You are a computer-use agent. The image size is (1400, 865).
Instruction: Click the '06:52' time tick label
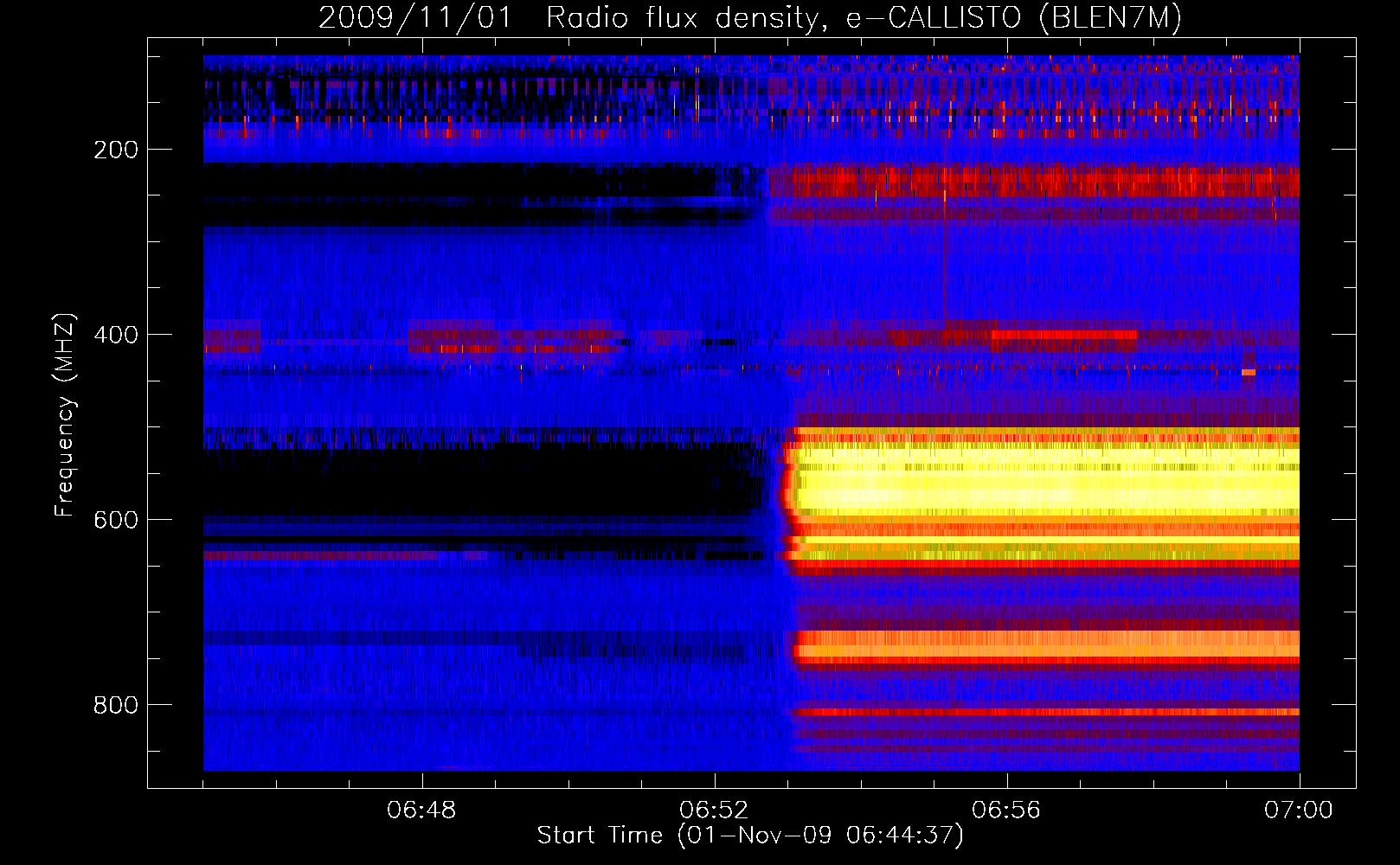coord(714,810)
